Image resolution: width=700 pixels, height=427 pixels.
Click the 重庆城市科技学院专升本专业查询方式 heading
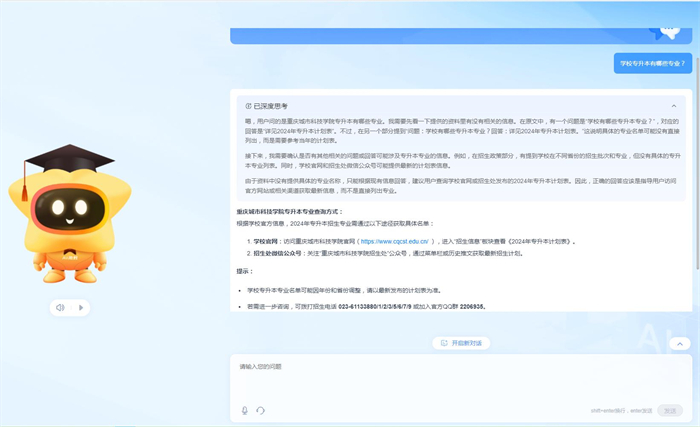(x=289, y=212)
